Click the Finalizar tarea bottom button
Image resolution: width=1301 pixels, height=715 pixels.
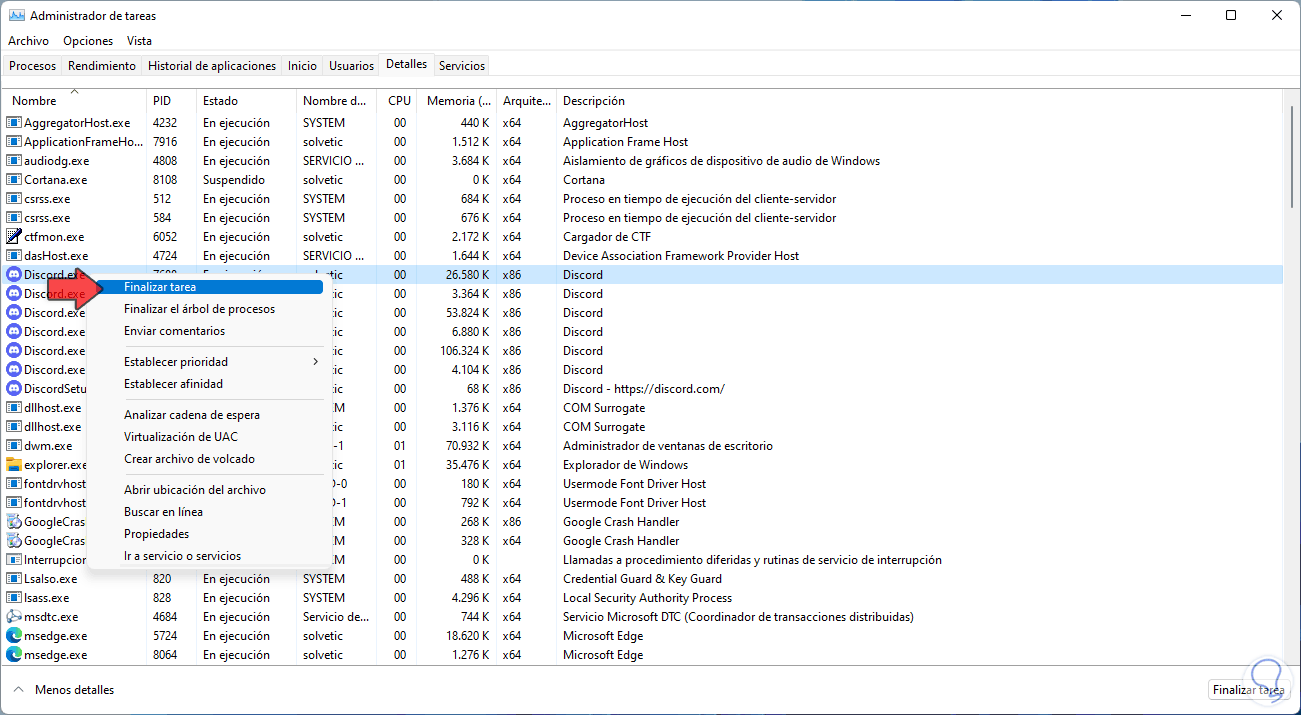(1249, 690)
